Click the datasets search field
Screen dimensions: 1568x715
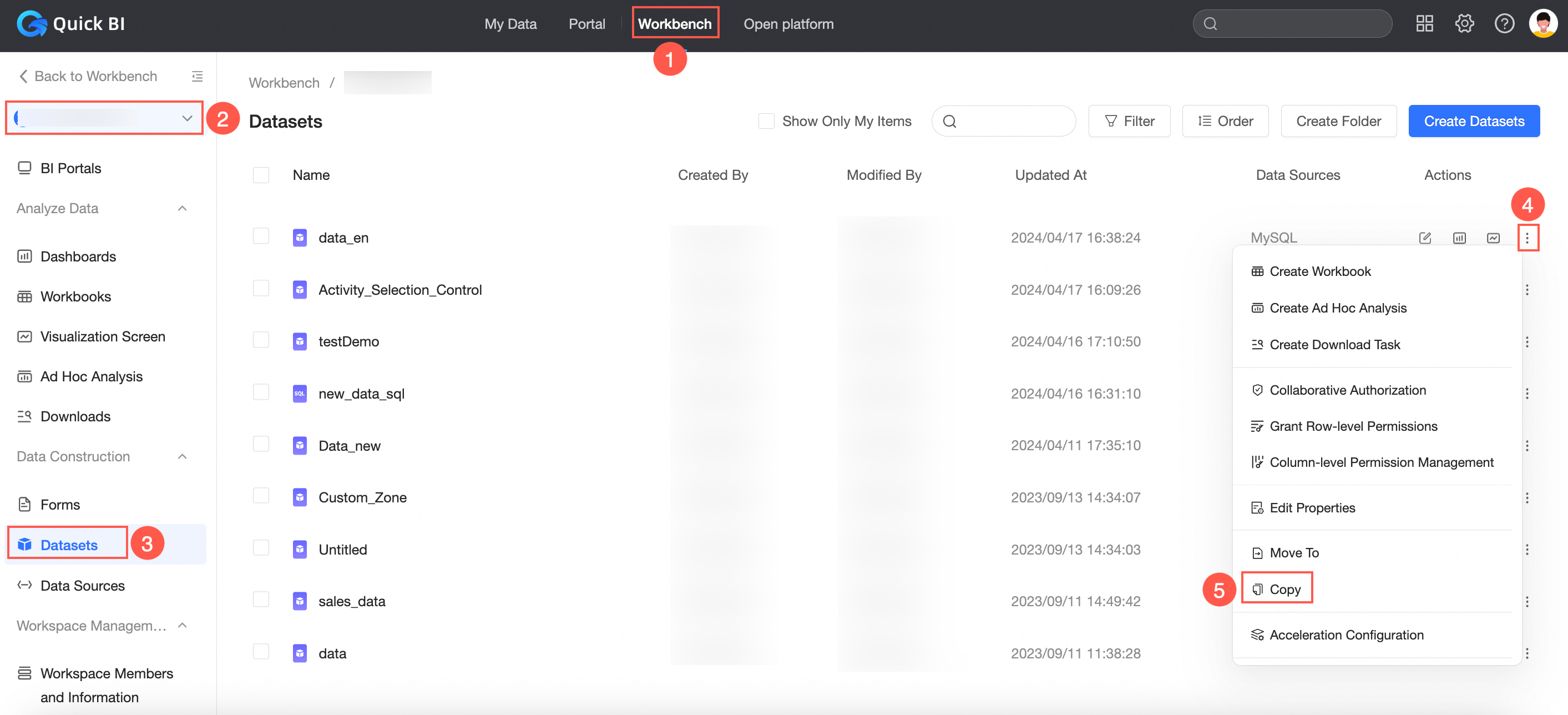1010,121
